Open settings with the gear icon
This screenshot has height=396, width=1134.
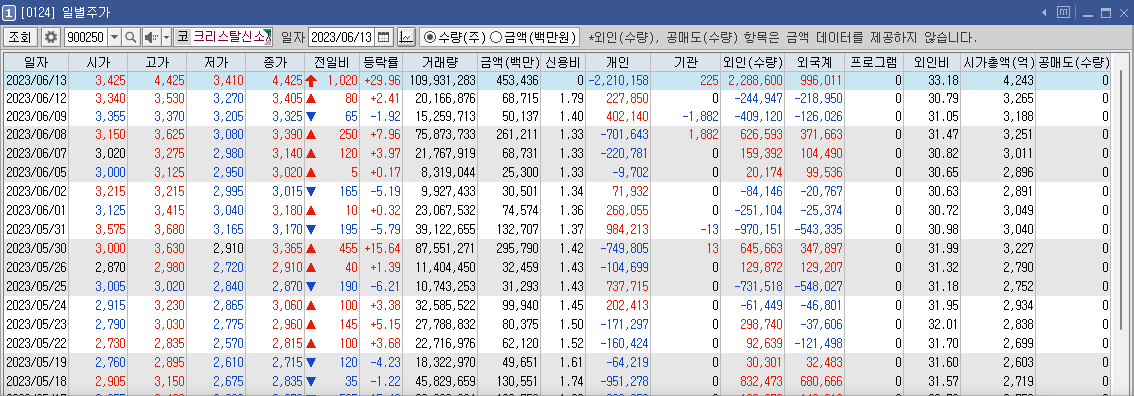[x=51, y=37]
